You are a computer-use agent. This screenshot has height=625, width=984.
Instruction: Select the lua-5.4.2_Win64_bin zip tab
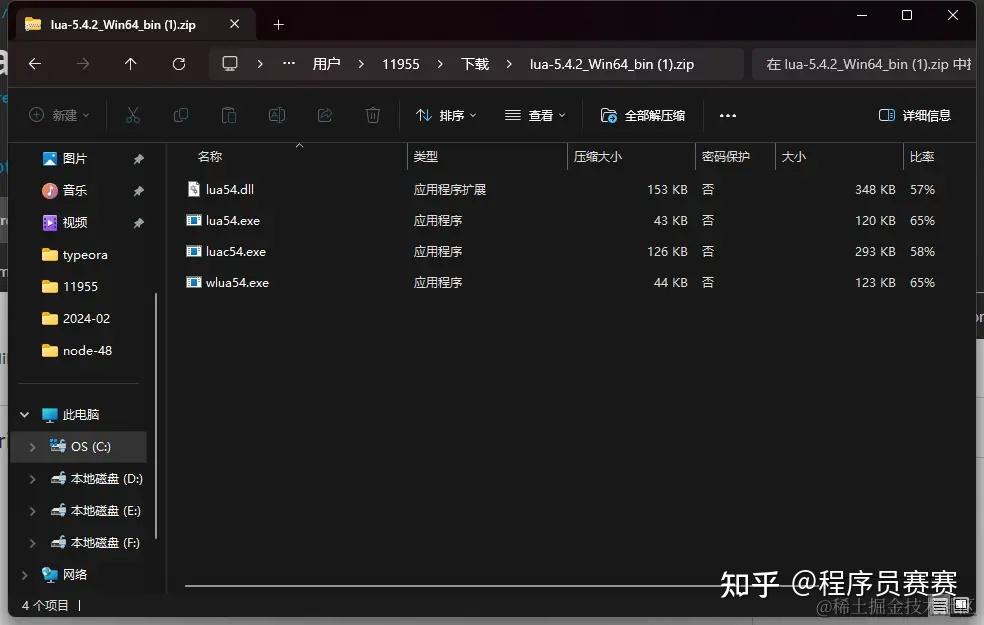tap(120, 23)
